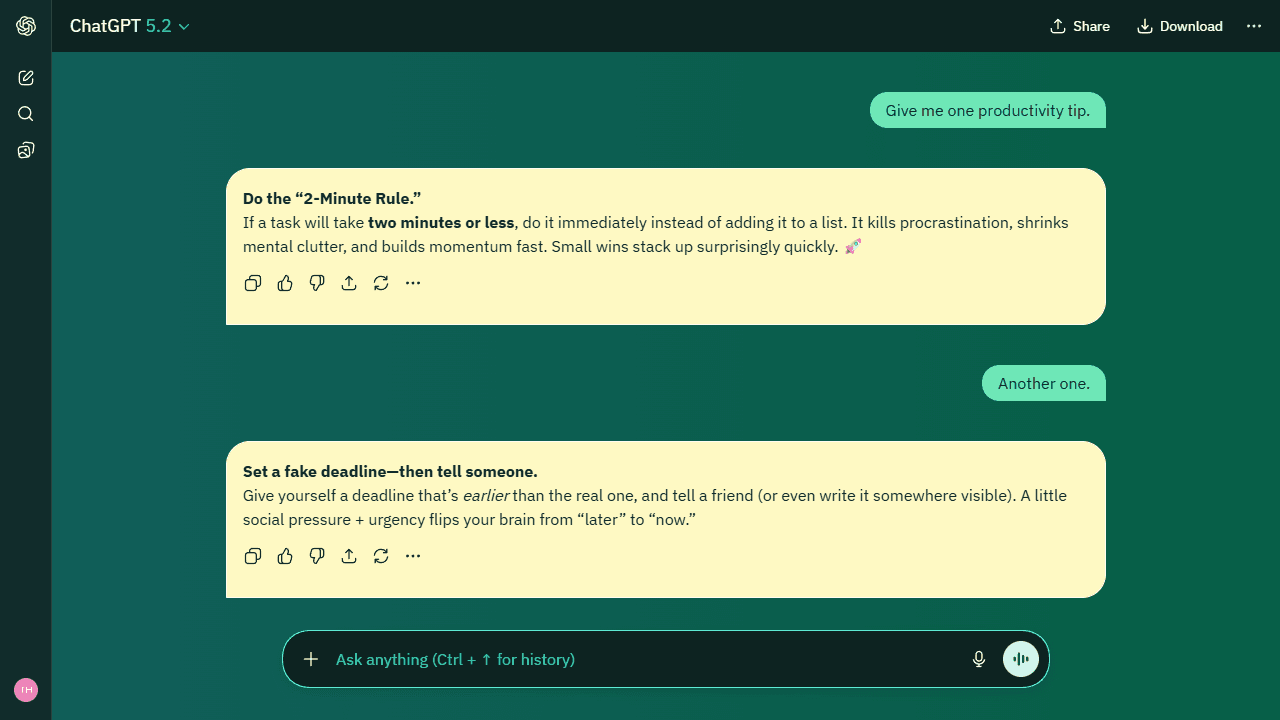Thumbs up the 2-Minute Rule response
This screenshot has height=720, width=1280.
coord(285,283)
